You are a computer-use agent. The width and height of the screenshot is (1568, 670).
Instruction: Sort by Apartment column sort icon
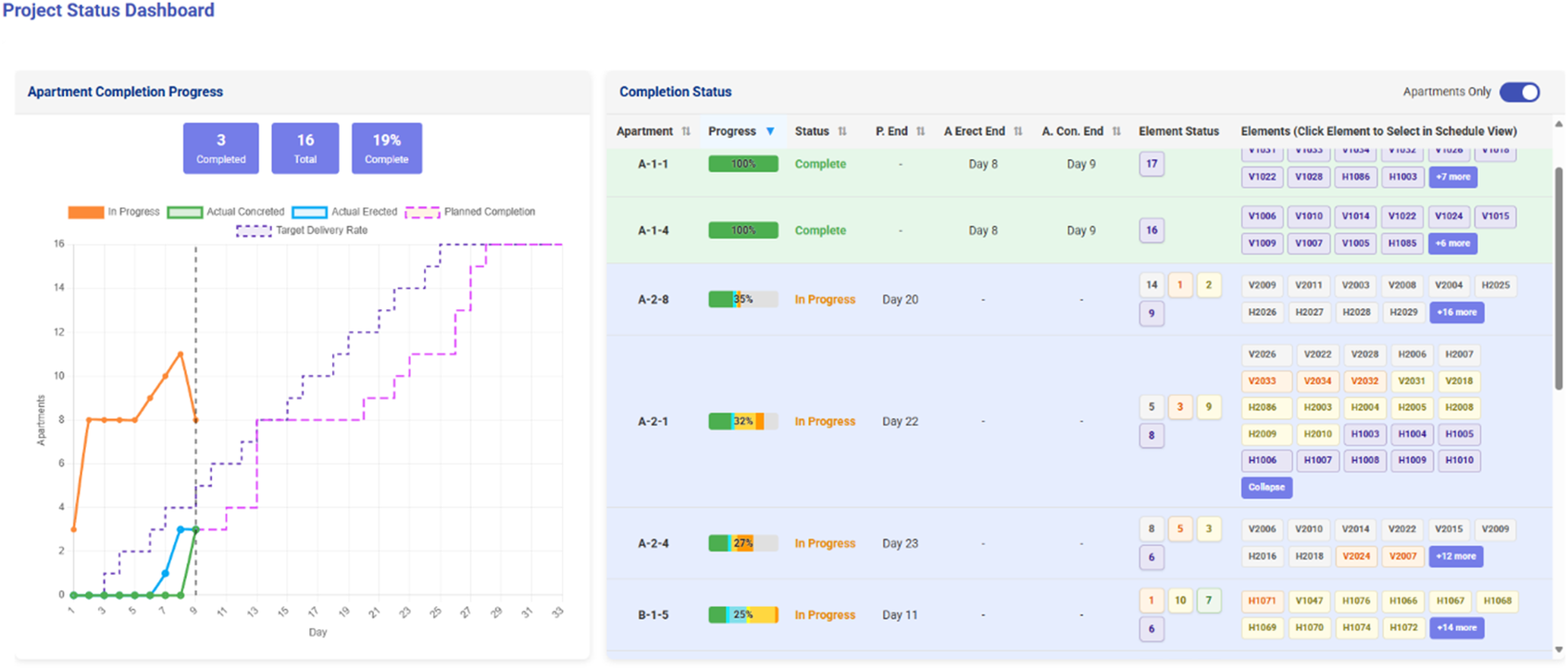point(686,131)
